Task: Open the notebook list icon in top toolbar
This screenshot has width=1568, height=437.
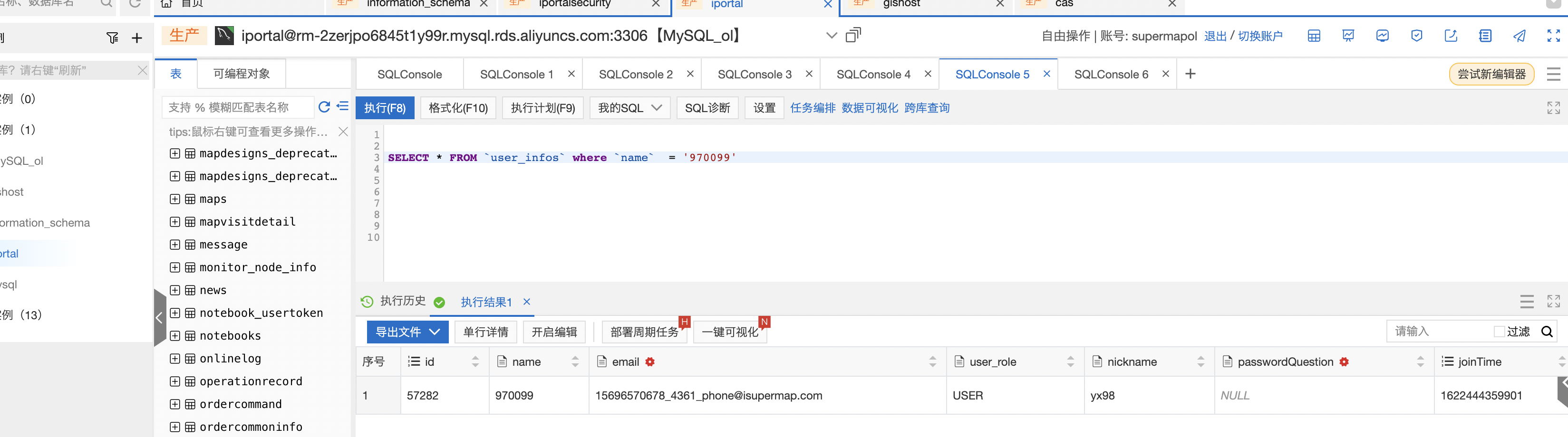Action: coord(1485,35)
